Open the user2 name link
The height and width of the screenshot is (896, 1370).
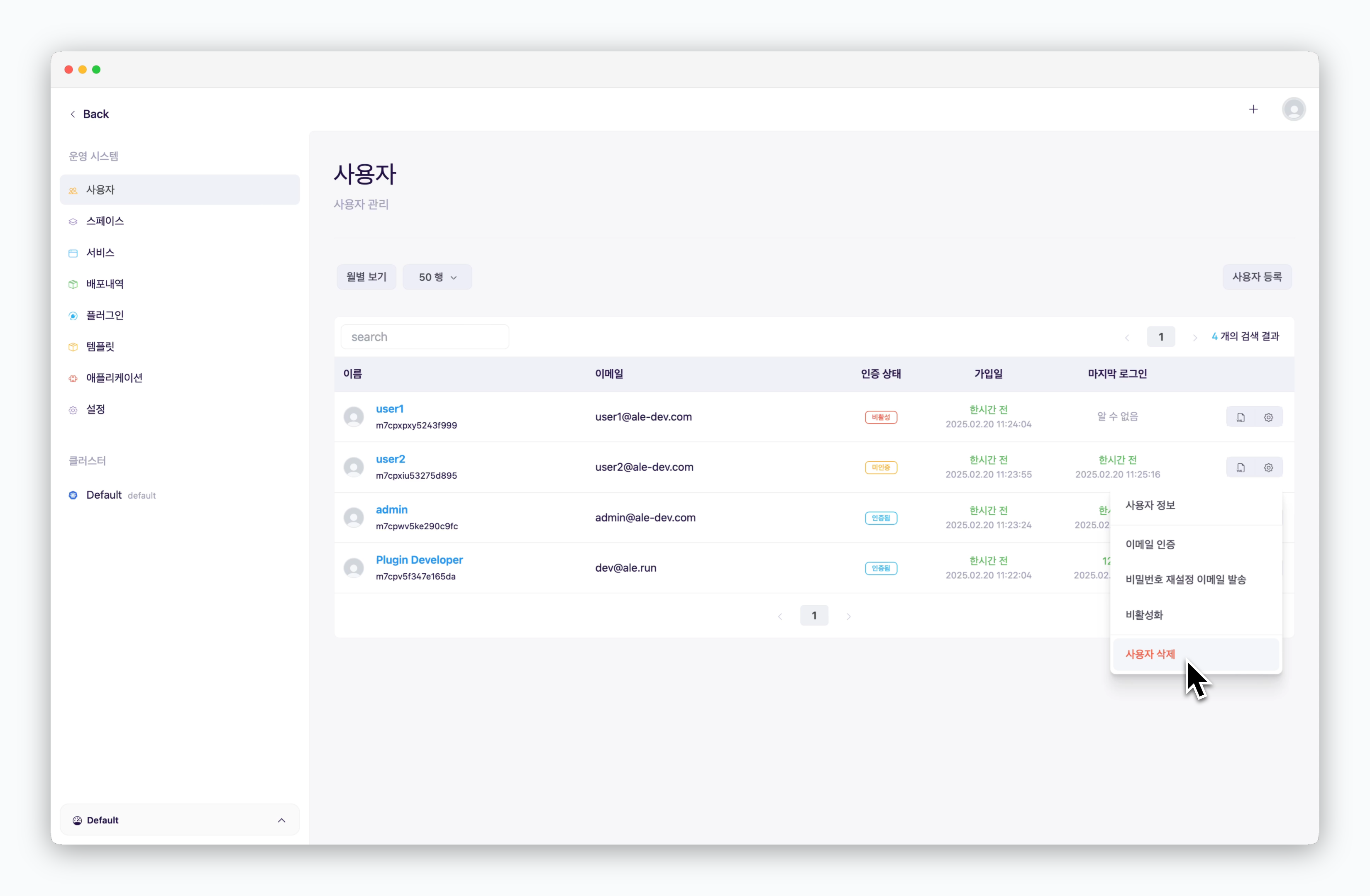click(390, 459)
